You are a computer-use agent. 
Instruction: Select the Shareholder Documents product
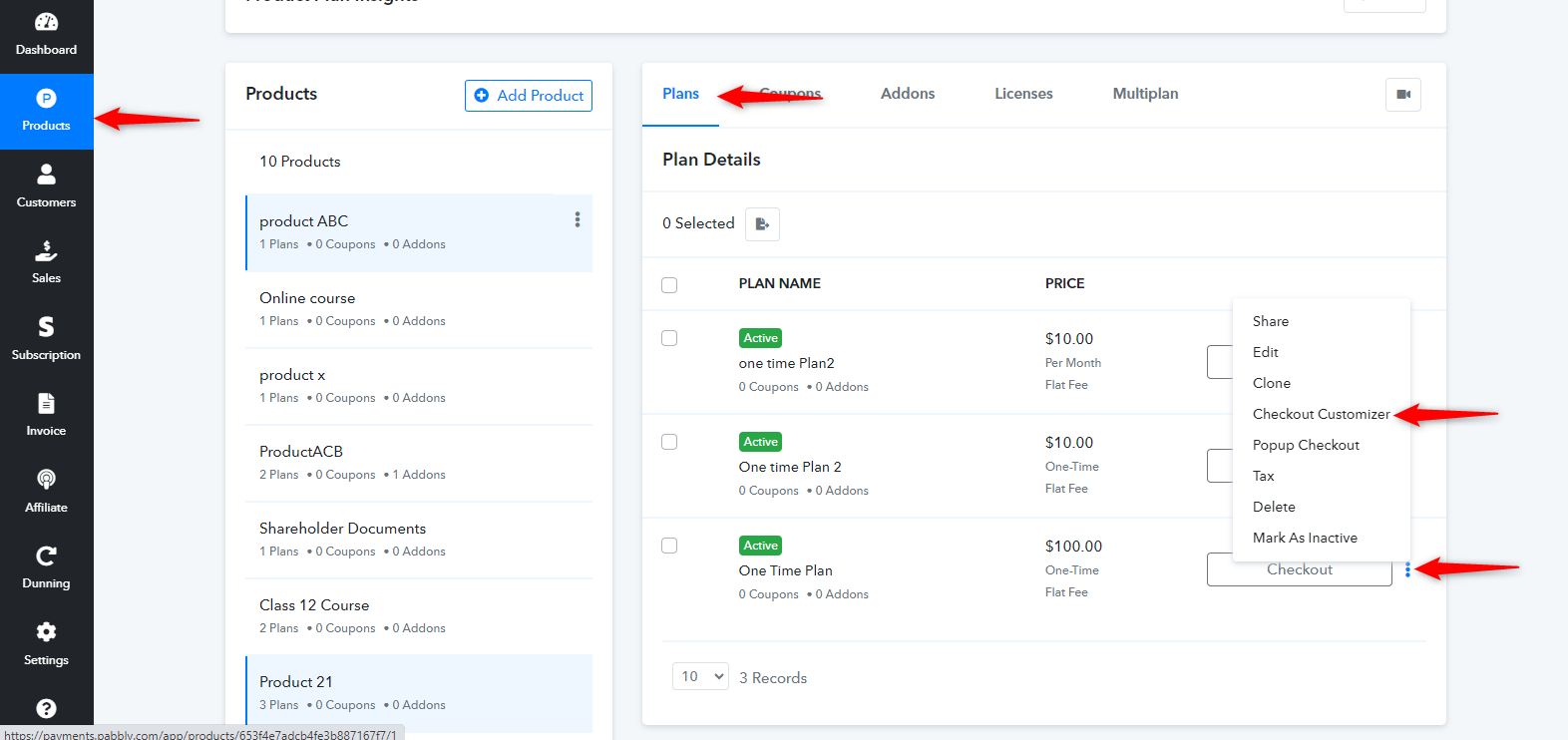tap(419, 540)
